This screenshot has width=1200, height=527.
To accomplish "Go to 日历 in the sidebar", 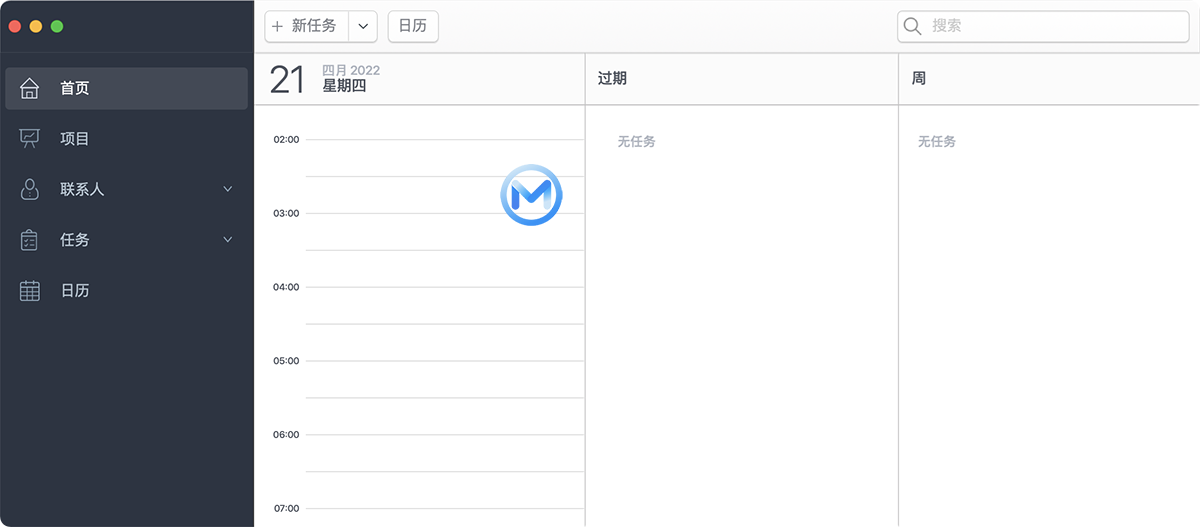I will point(126,291).
